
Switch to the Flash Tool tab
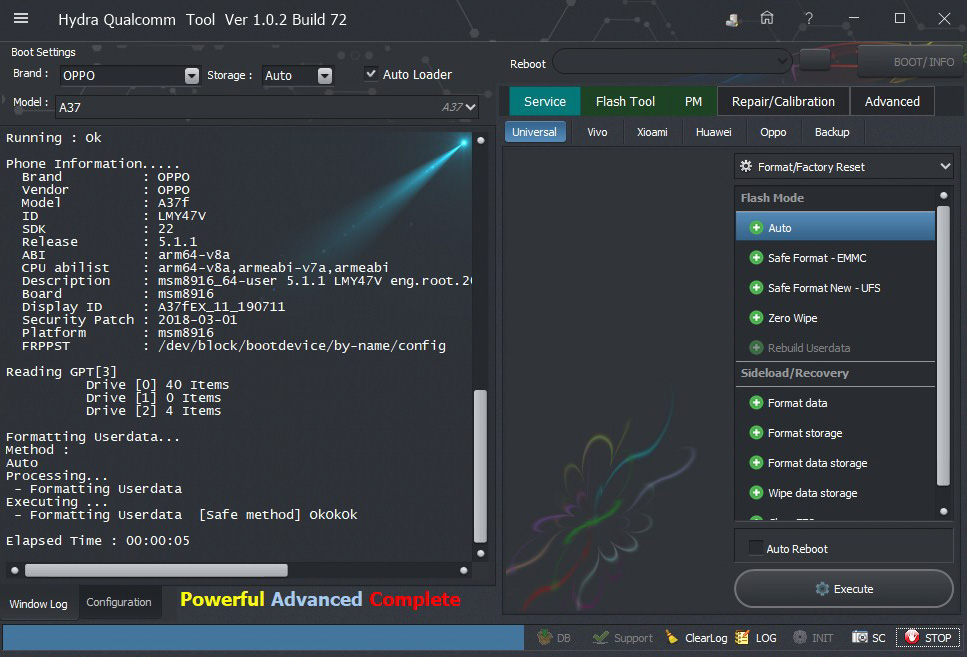(x=625, y=101)
